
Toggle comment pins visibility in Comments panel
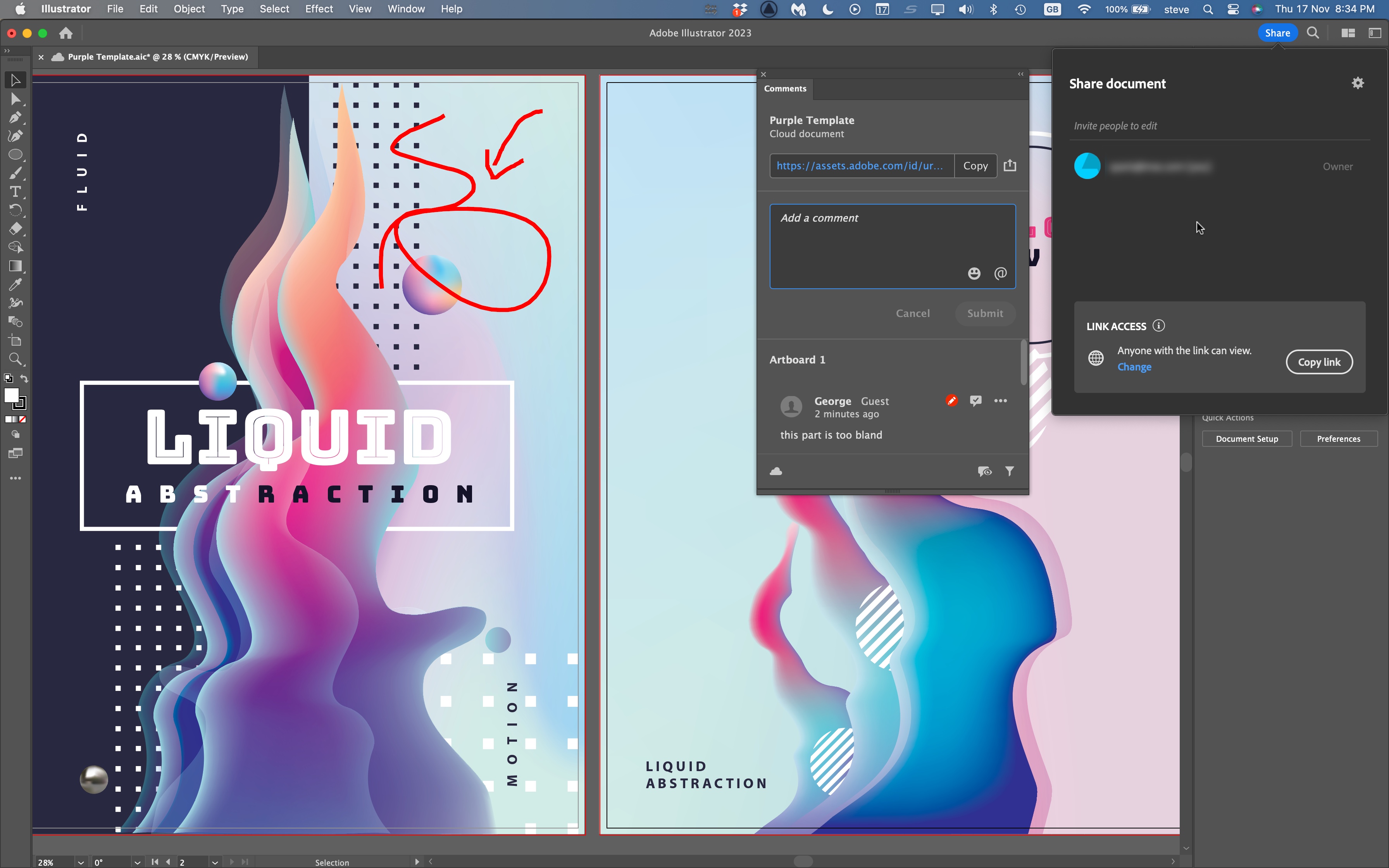tap(985, 471)
